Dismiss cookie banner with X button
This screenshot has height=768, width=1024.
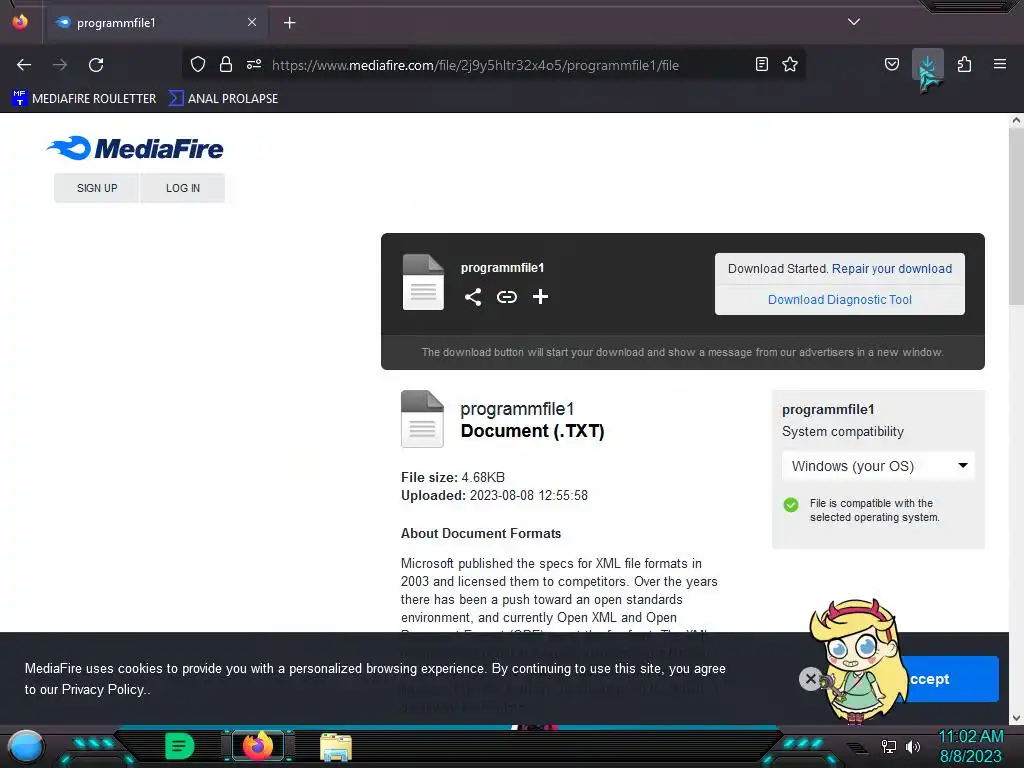point(810,679)
